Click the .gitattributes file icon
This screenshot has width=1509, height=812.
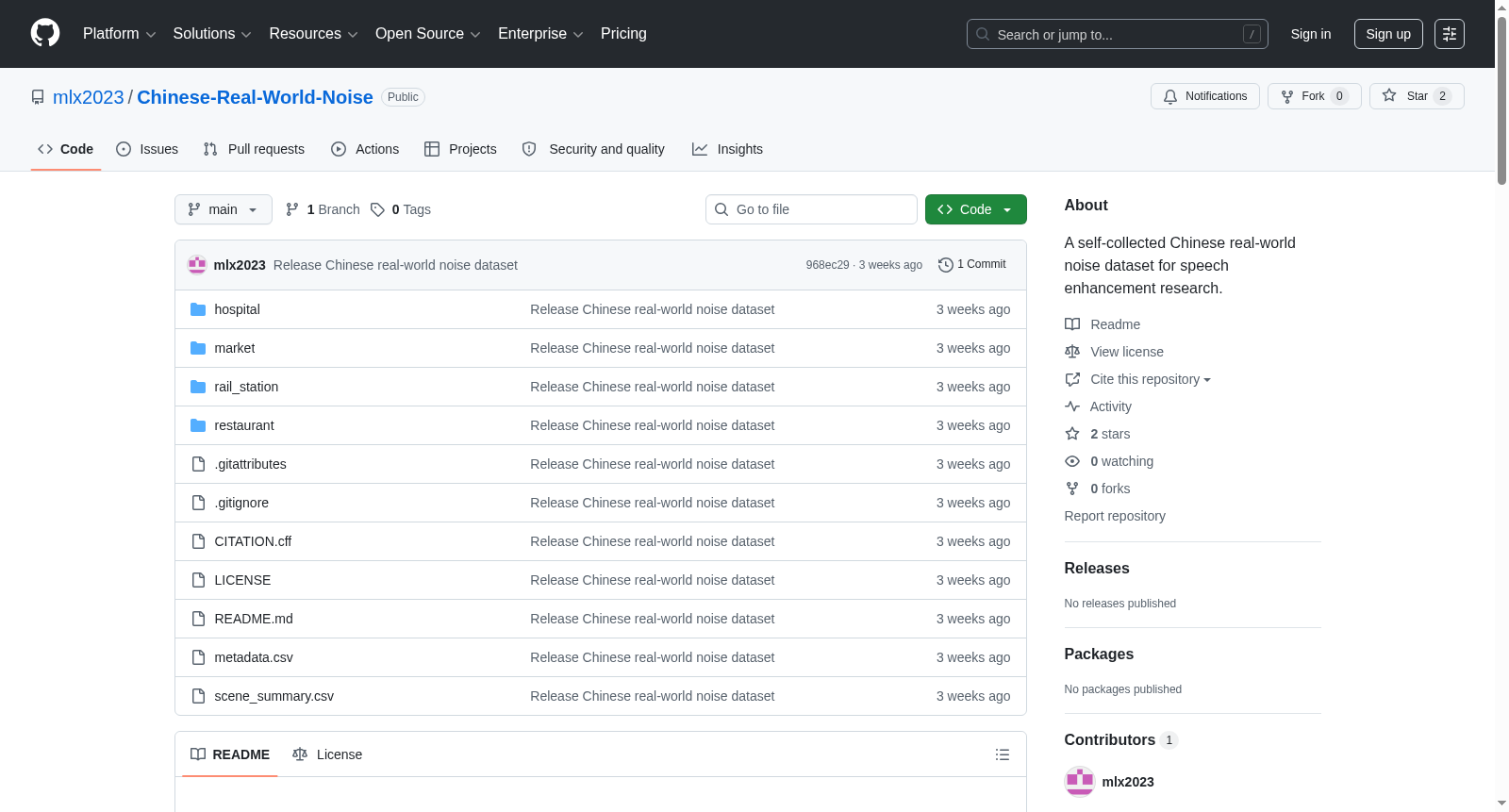tap(198, 464)
